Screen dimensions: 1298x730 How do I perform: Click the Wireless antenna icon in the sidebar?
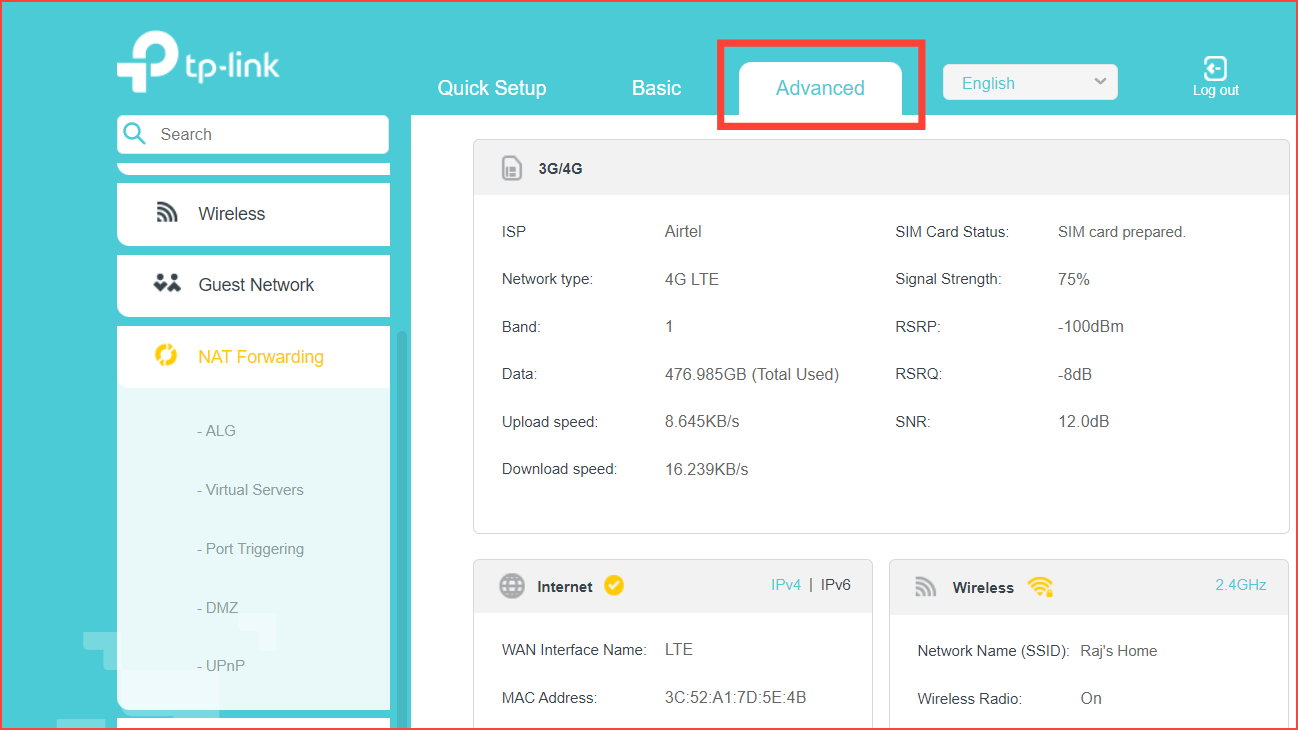click(167, 211)
